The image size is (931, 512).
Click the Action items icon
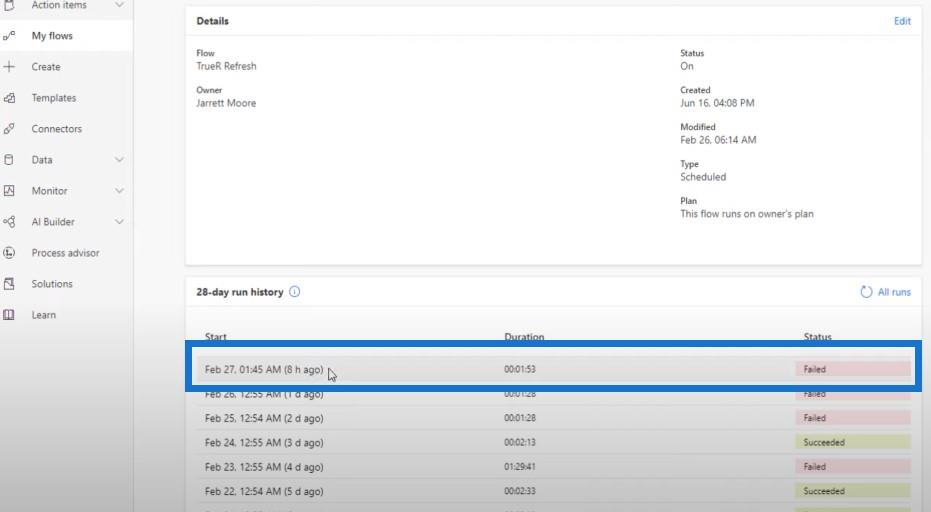pos(9,5)
